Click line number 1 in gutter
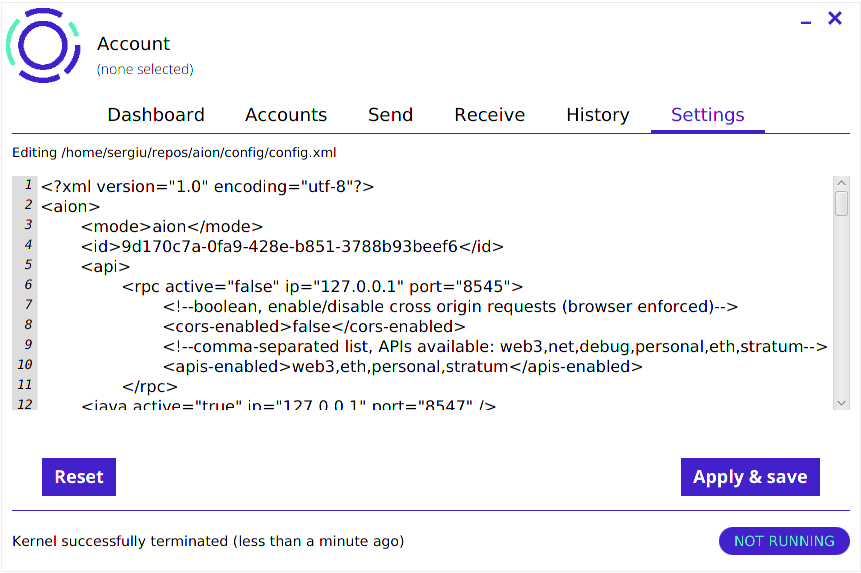The height and width of the screenshot is (573, 861). [x=28, y=185]
